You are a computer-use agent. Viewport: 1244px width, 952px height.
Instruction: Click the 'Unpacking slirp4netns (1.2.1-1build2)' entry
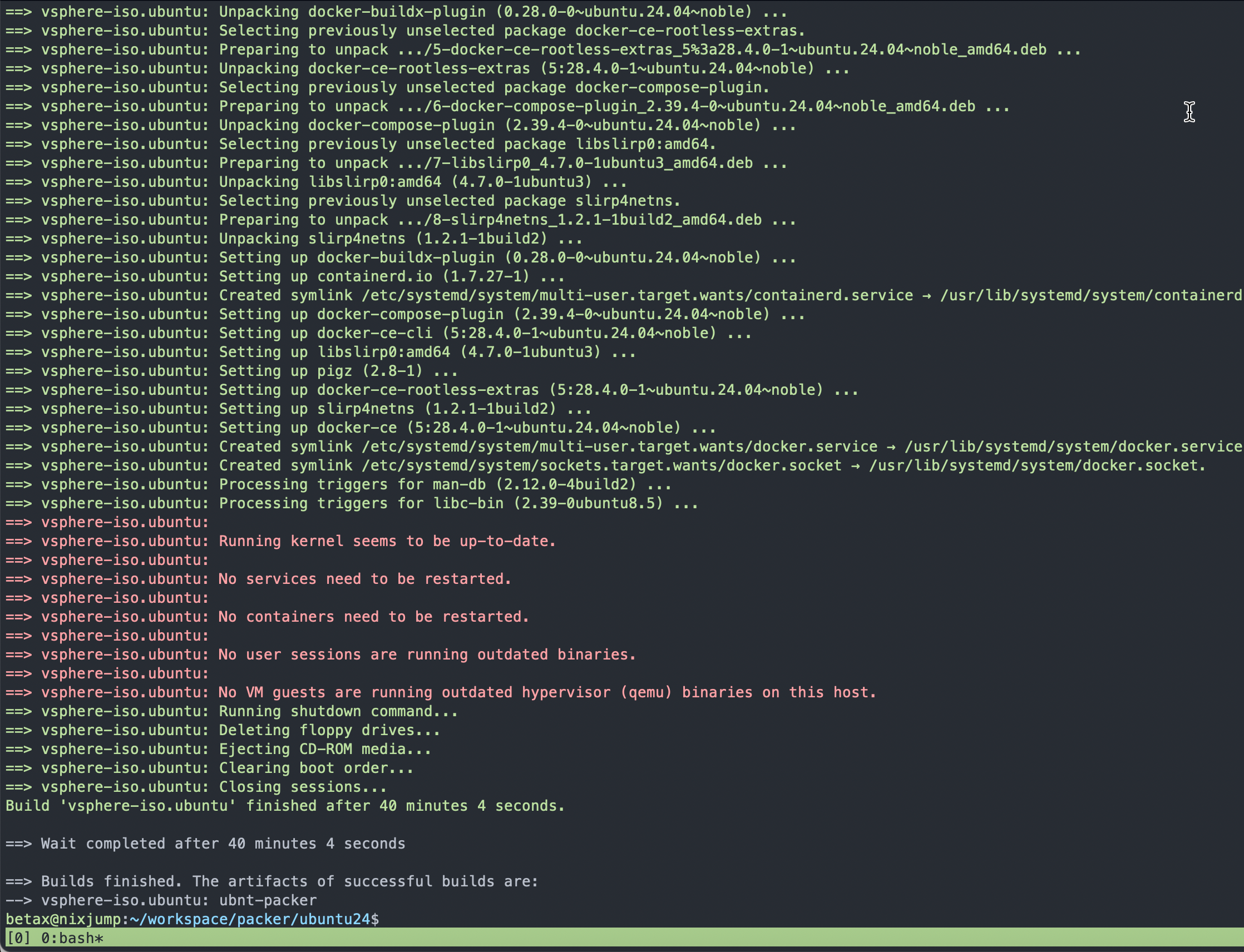[397, 239]
